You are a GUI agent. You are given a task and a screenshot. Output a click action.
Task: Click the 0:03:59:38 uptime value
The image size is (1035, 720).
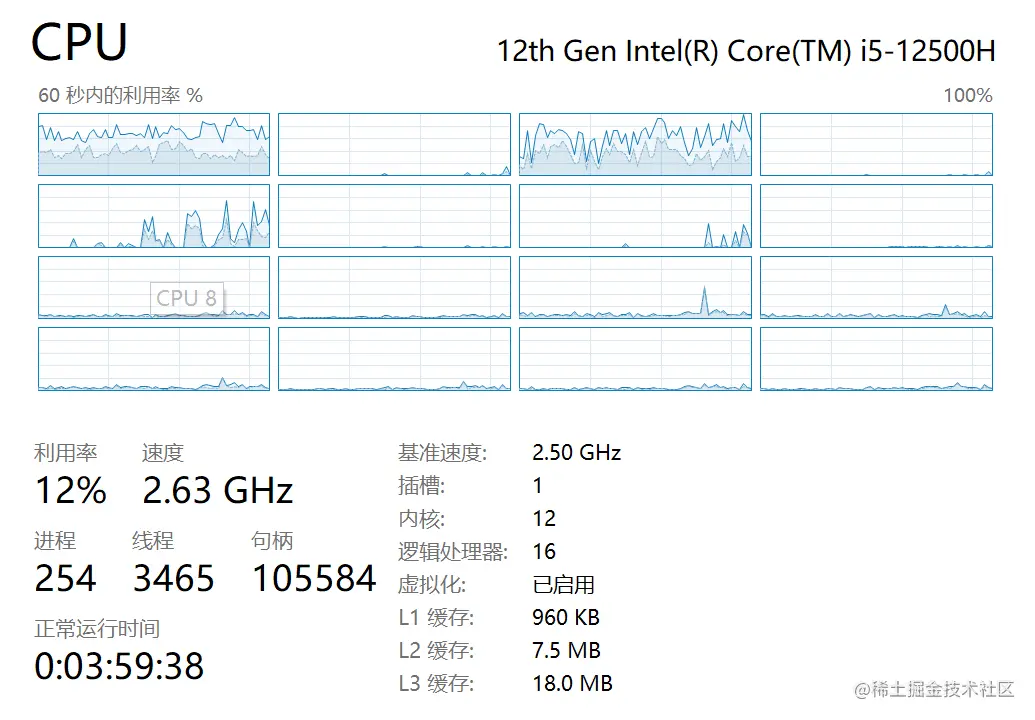pos(119,666)
